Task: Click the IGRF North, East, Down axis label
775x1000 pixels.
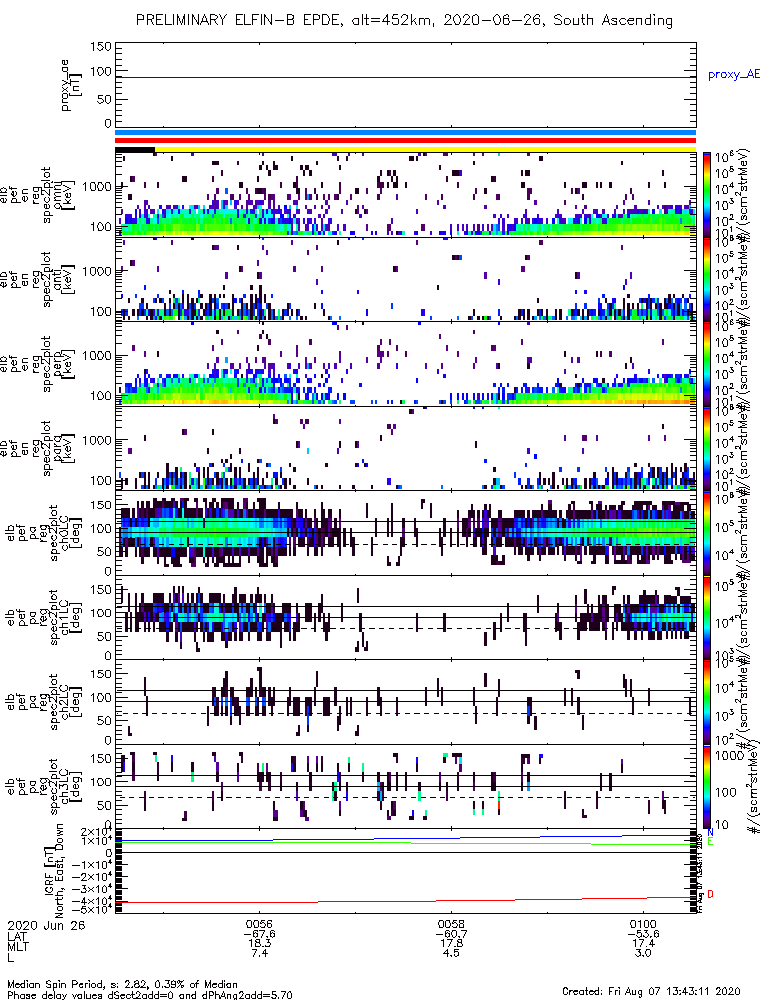Action: (x=55, y=869)
